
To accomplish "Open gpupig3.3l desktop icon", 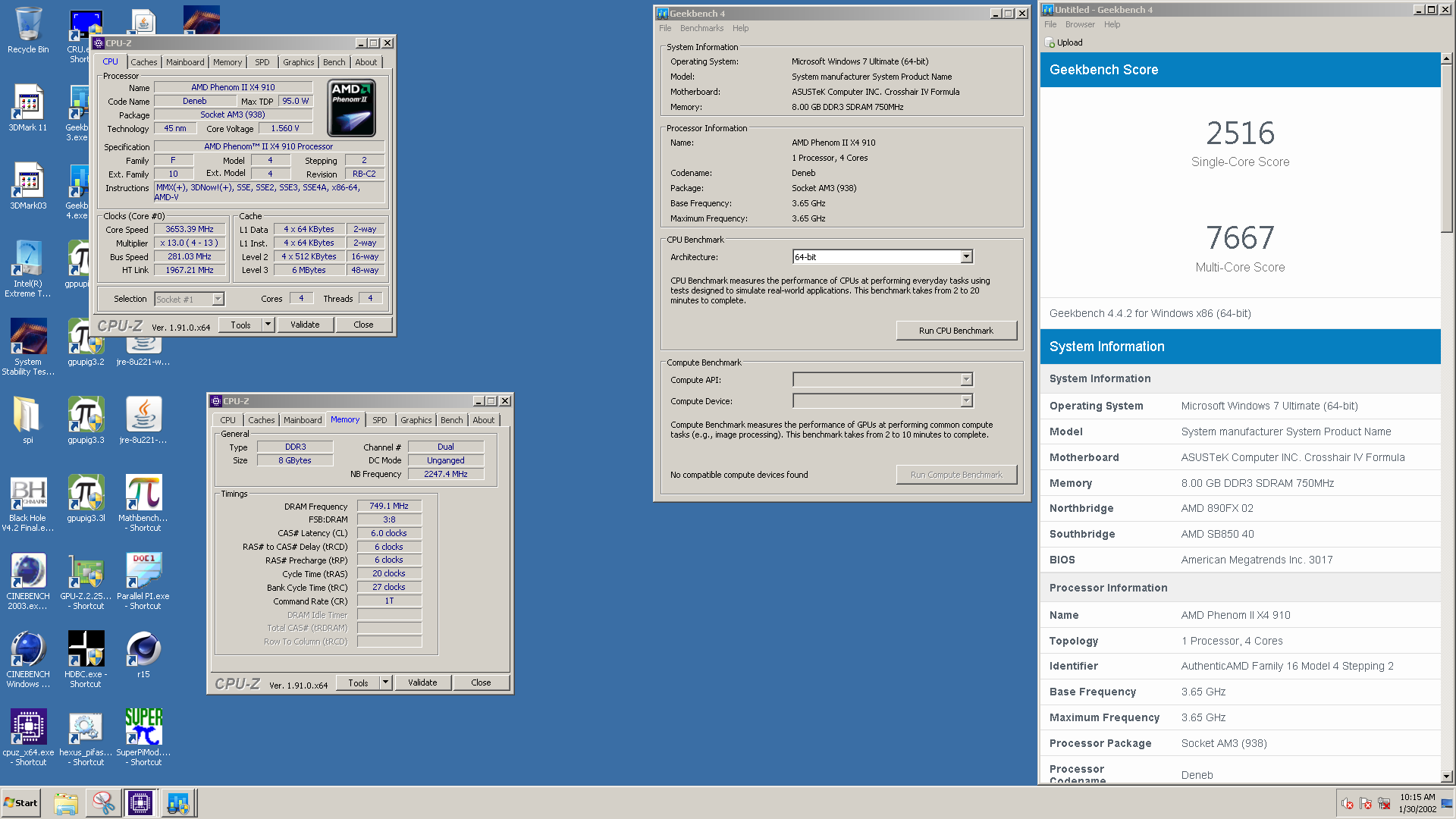I will pos(86,497).
